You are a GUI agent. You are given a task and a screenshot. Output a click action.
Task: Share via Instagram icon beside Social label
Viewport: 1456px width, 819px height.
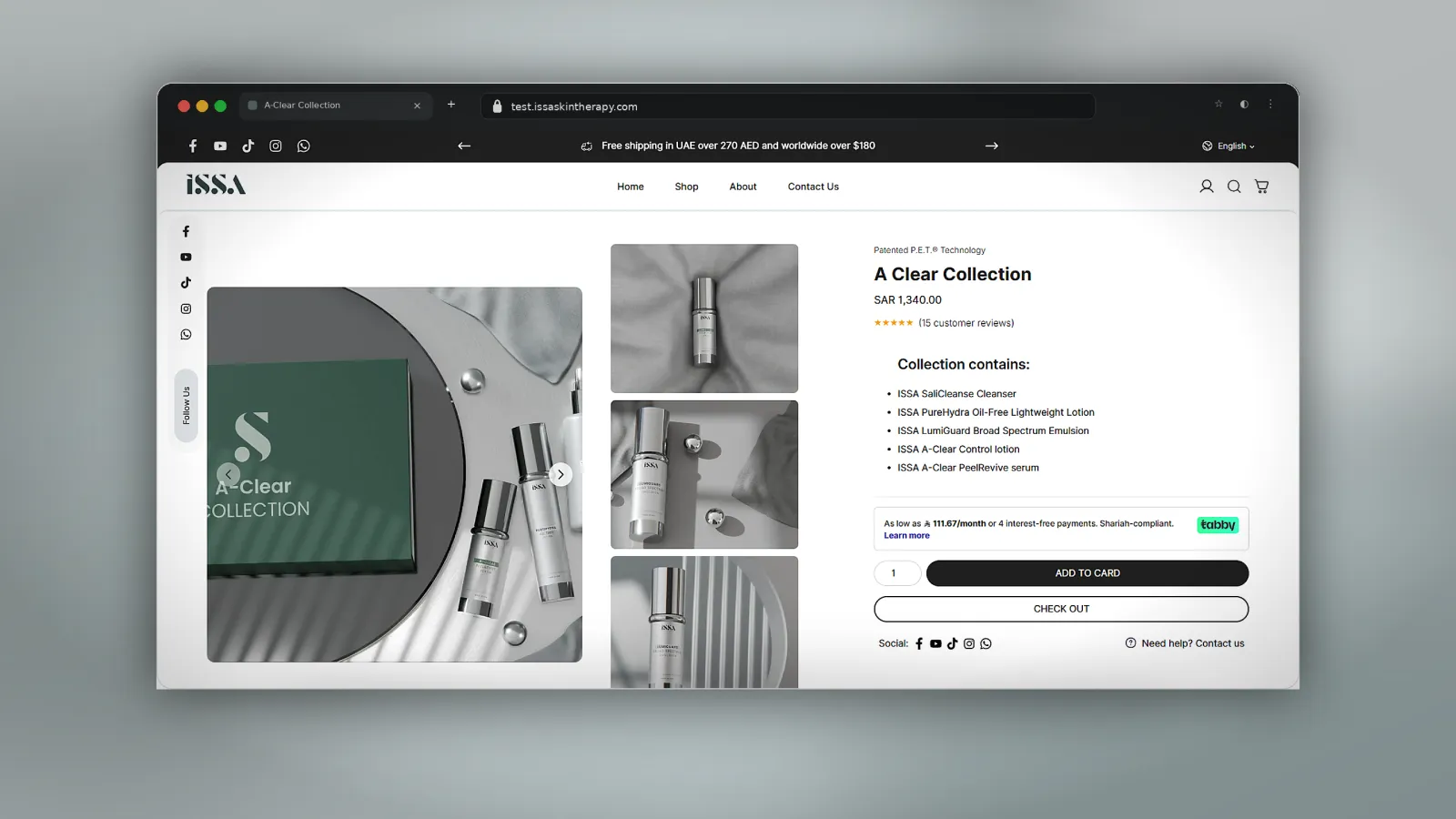click(969, 643)
